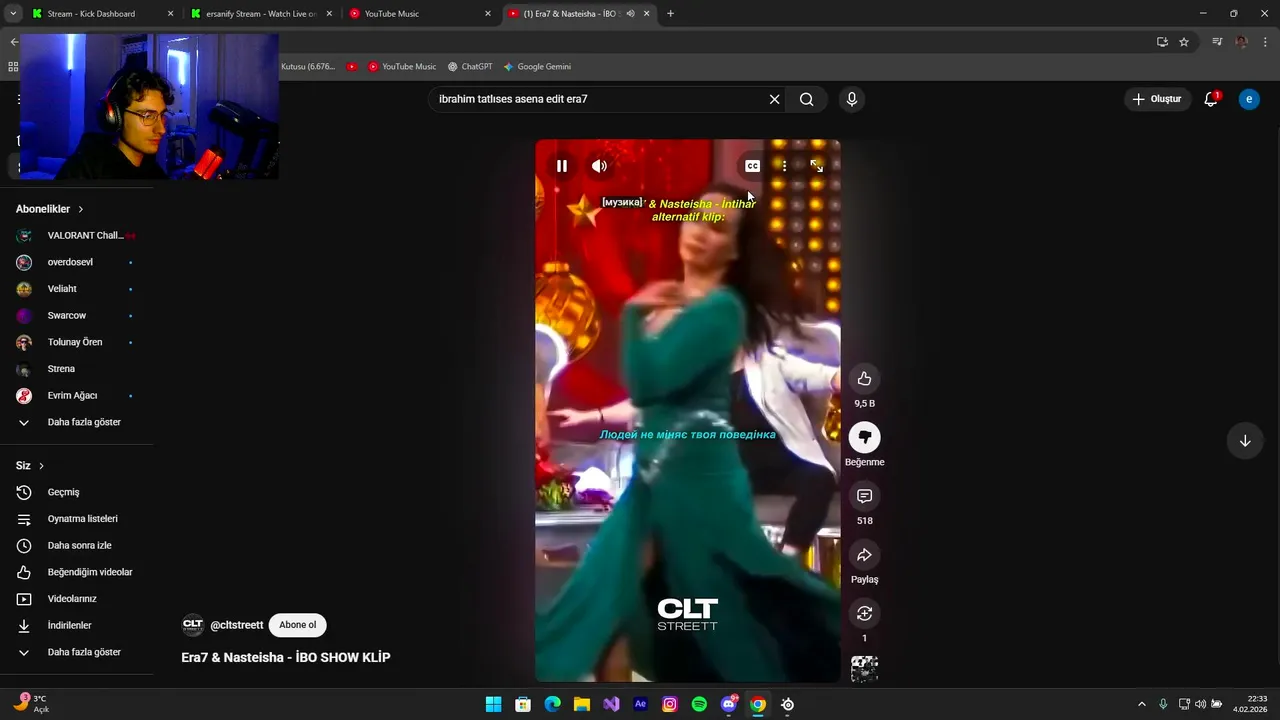Show hidden system tray icons
The image size is (1280, 720).
point(1141,704)
